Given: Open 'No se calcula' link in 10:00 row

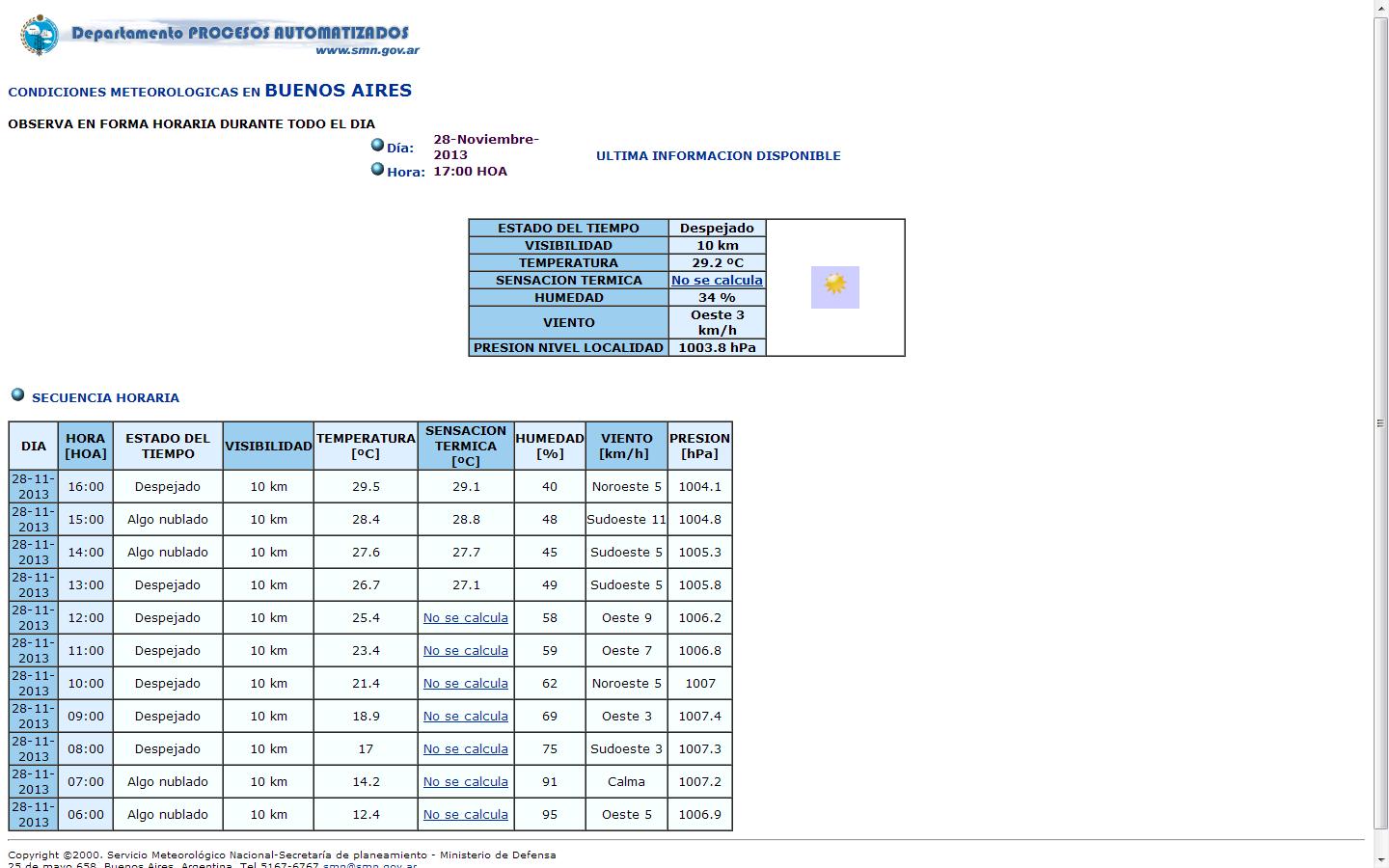Looking at the screenshot, I should [466, 683].
